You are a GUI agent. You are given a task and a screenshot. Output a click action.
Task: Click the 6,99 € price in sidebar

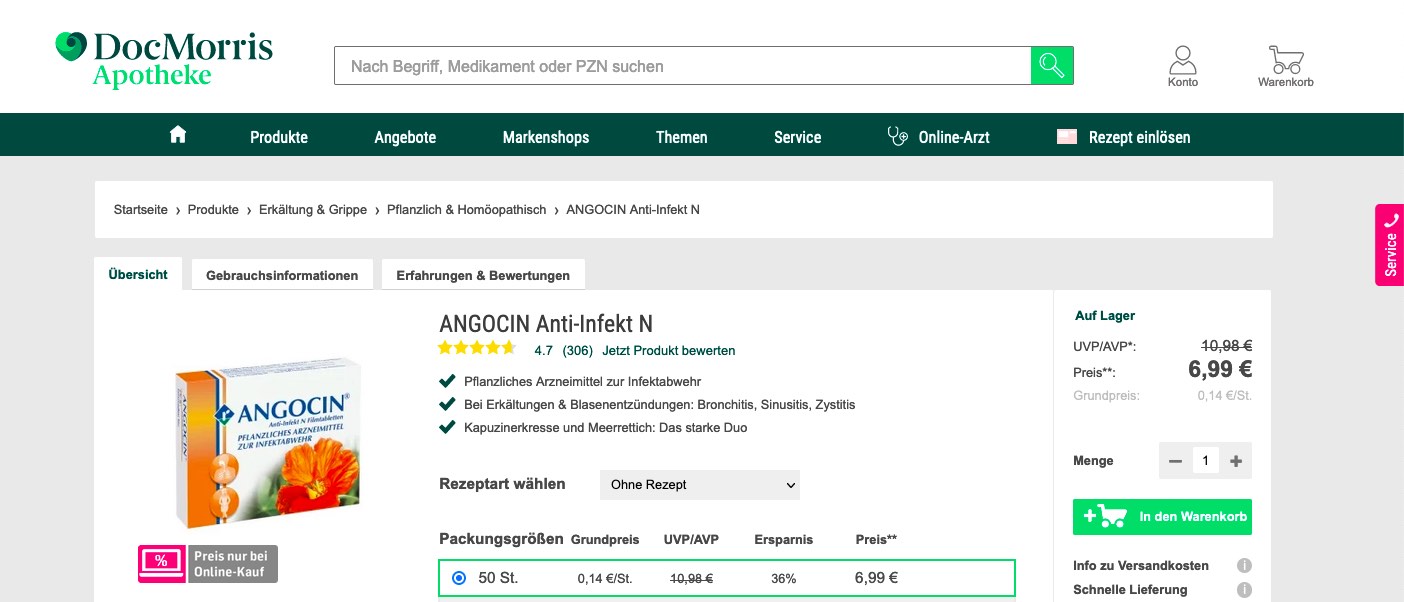click(x=1220, y=369)
